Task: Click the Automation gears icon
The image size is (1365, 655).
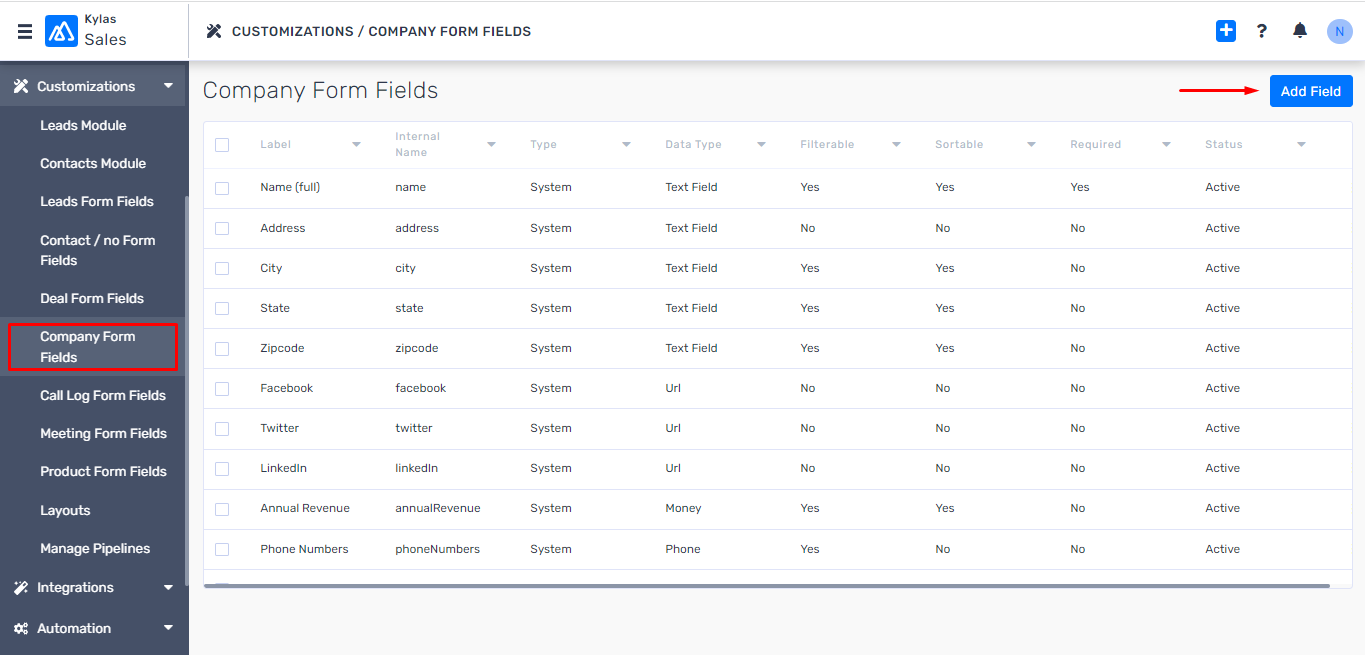Action: click(x=21, y=629)
